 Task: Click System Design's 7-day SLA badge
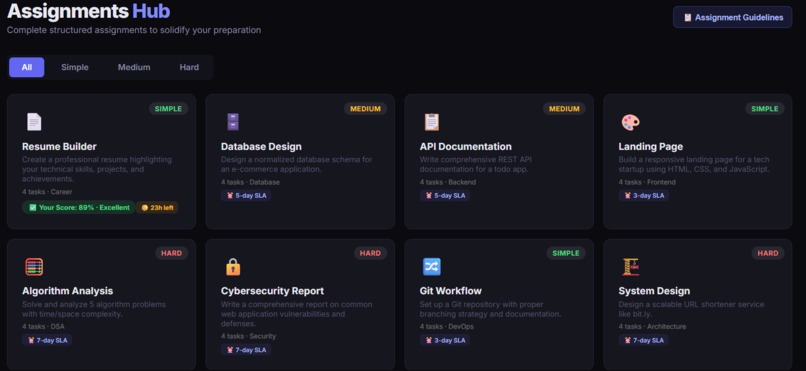644,340
